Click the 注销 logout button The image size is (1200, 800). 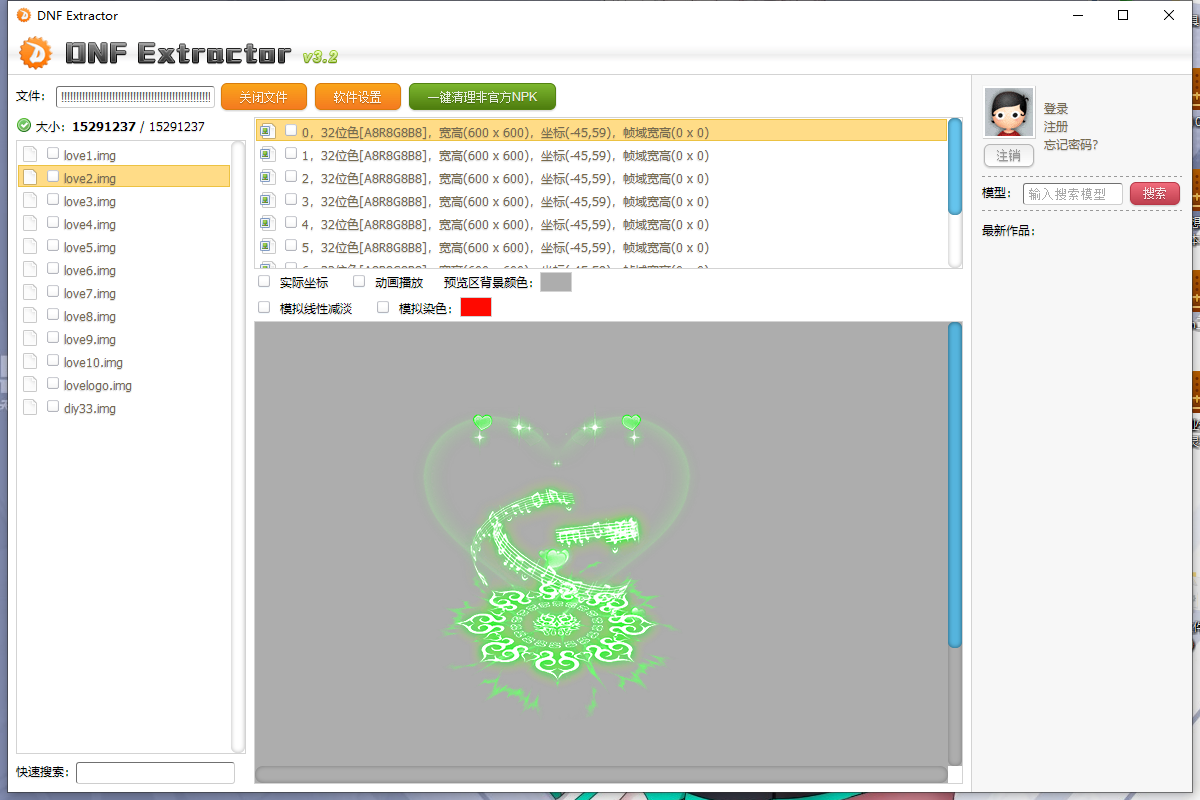pyautogui.click(x=1009, y=156)
